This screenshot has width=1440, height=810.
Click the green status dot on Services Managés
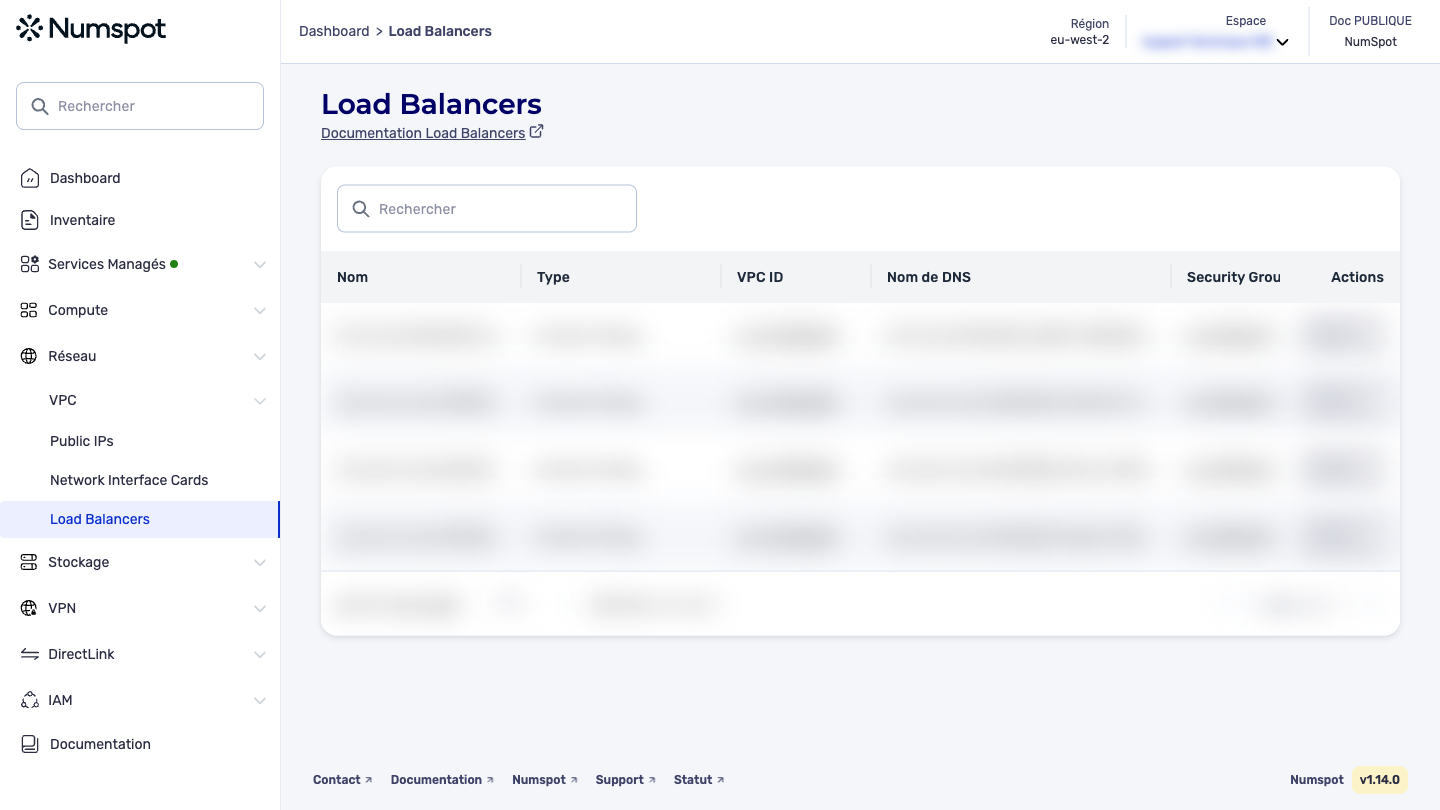(x=174, y=264)
